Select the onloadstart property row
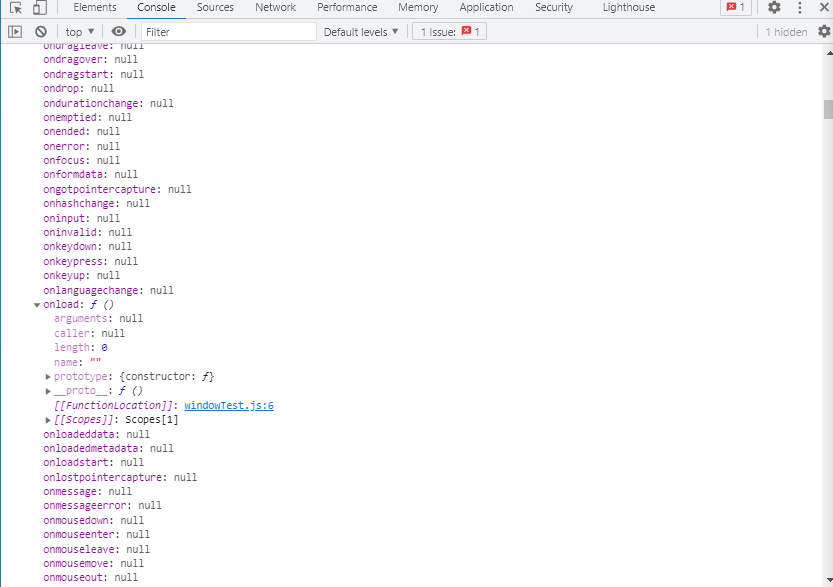The image size is (833, 587). tap(94, 462)
